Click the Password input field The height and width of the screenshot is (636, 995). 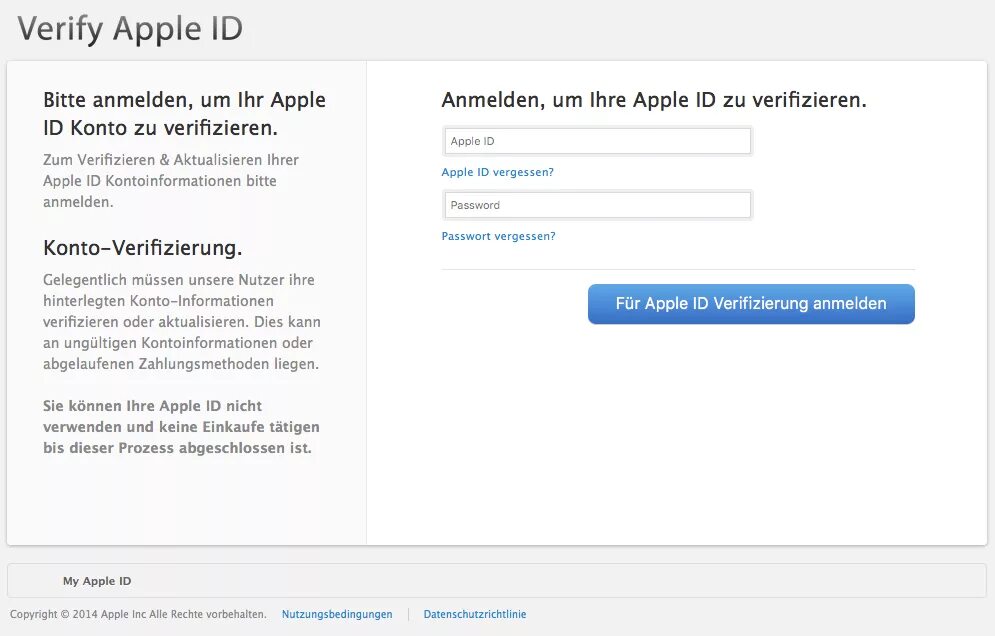pyautogui.click(x=598, y=205)
